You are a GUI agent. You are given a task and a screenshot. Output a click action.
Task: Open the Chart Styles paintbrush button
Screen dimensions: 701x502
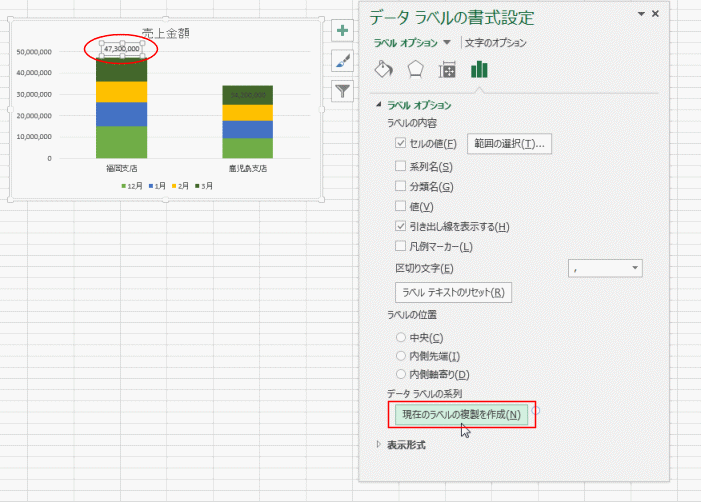click(343, 61)
